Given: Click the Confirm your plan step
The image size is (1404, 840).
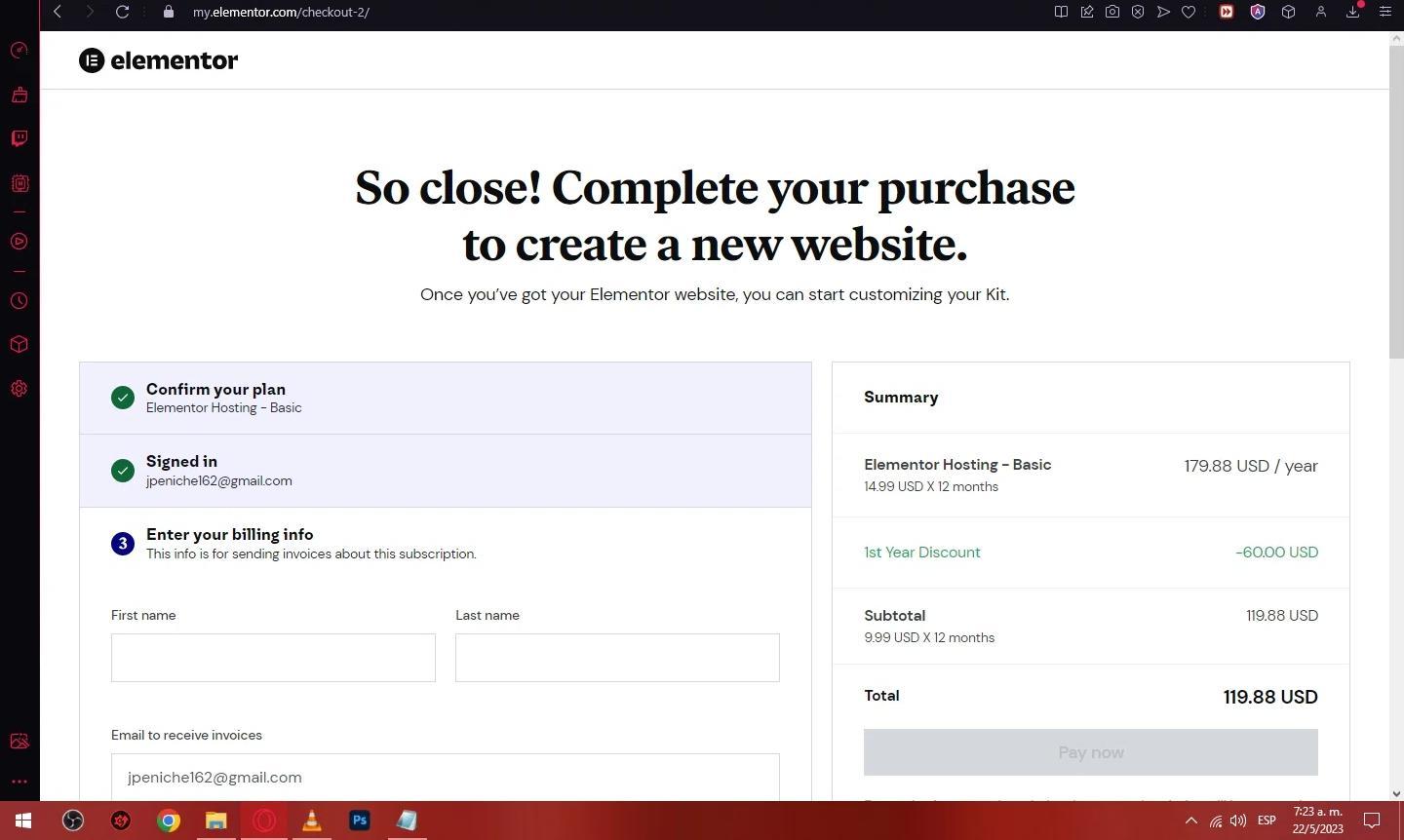Looking at the screenshot, I should [445, 398].
